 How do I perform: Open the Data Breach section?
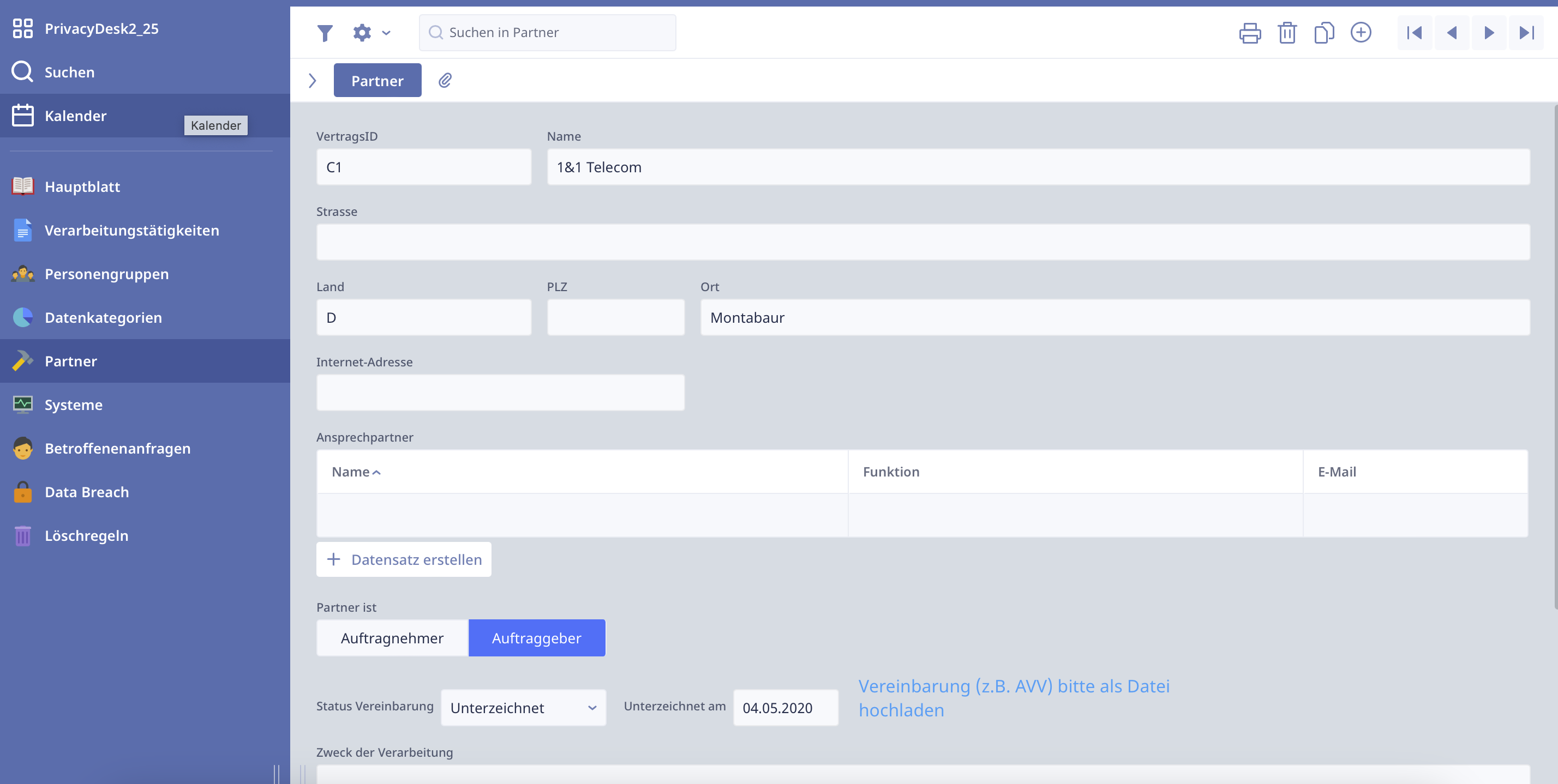[x=87, y=492]
